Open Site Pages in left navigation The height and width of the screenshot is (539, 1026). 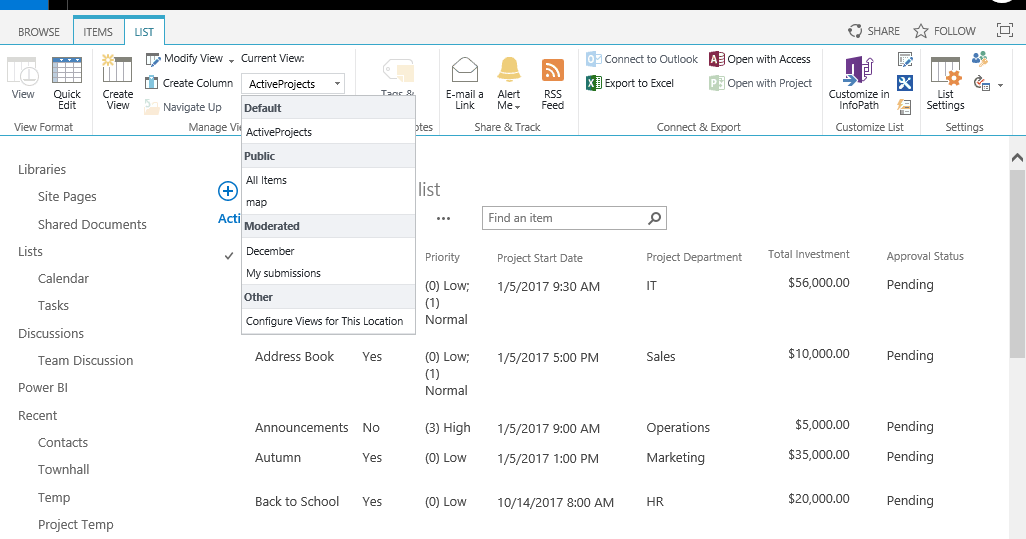[67, 196]
